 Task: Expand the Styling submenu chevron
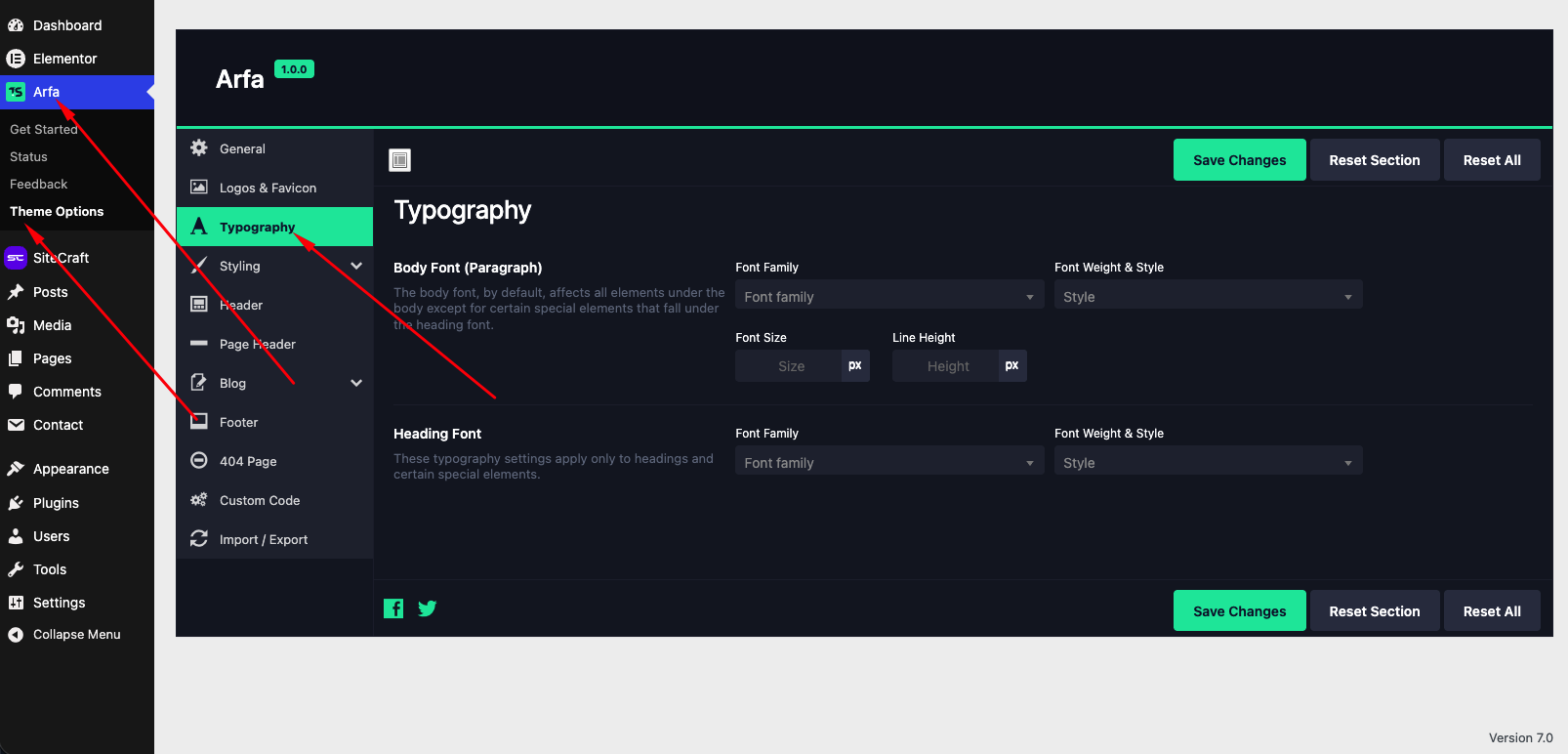(x=356, y=266)
